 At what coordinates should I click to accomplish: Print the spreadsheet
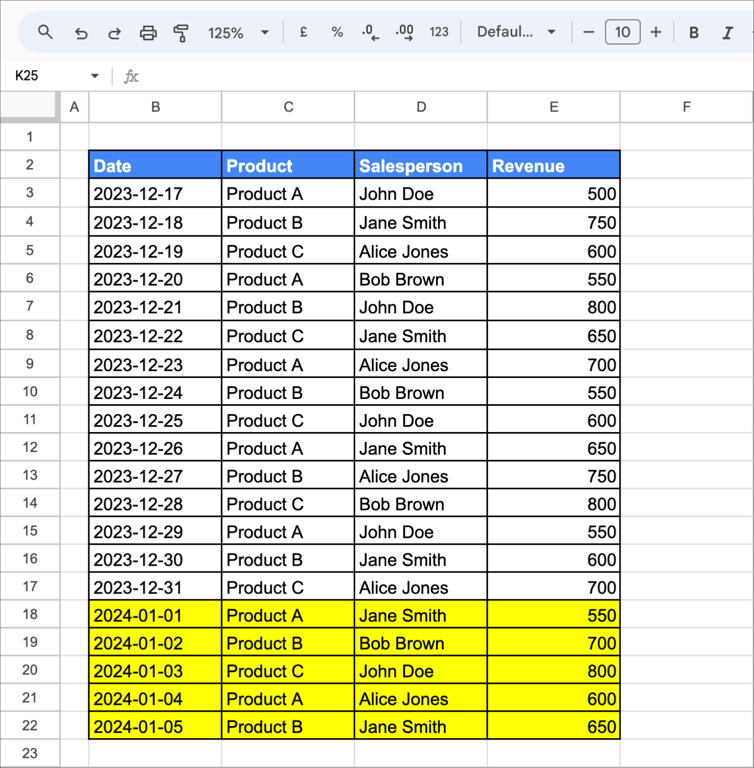point(148,33)
